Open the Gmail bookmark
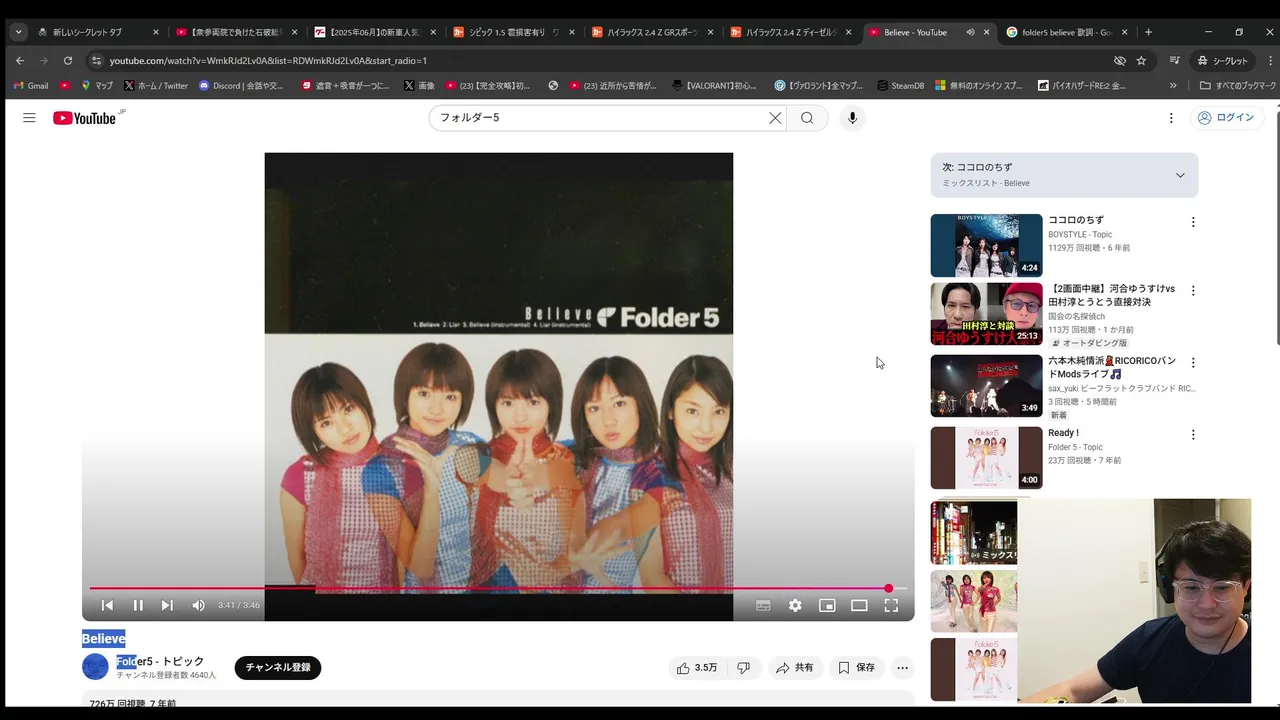This screenshot has width=1280, height=720. click(x=30, y=86)
